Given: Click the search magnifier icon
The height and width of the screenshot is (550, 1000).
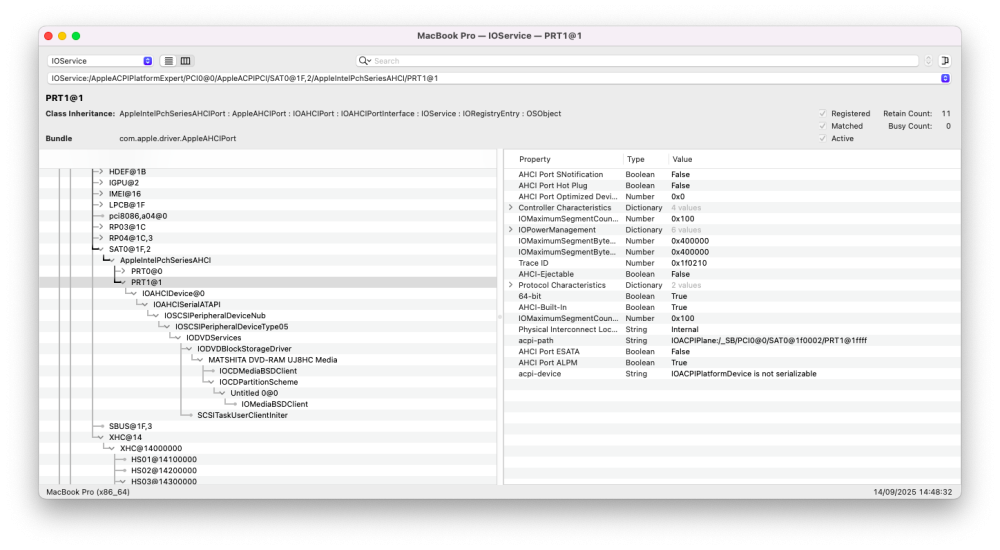Looking at the screenshot, I should point(364,61).
